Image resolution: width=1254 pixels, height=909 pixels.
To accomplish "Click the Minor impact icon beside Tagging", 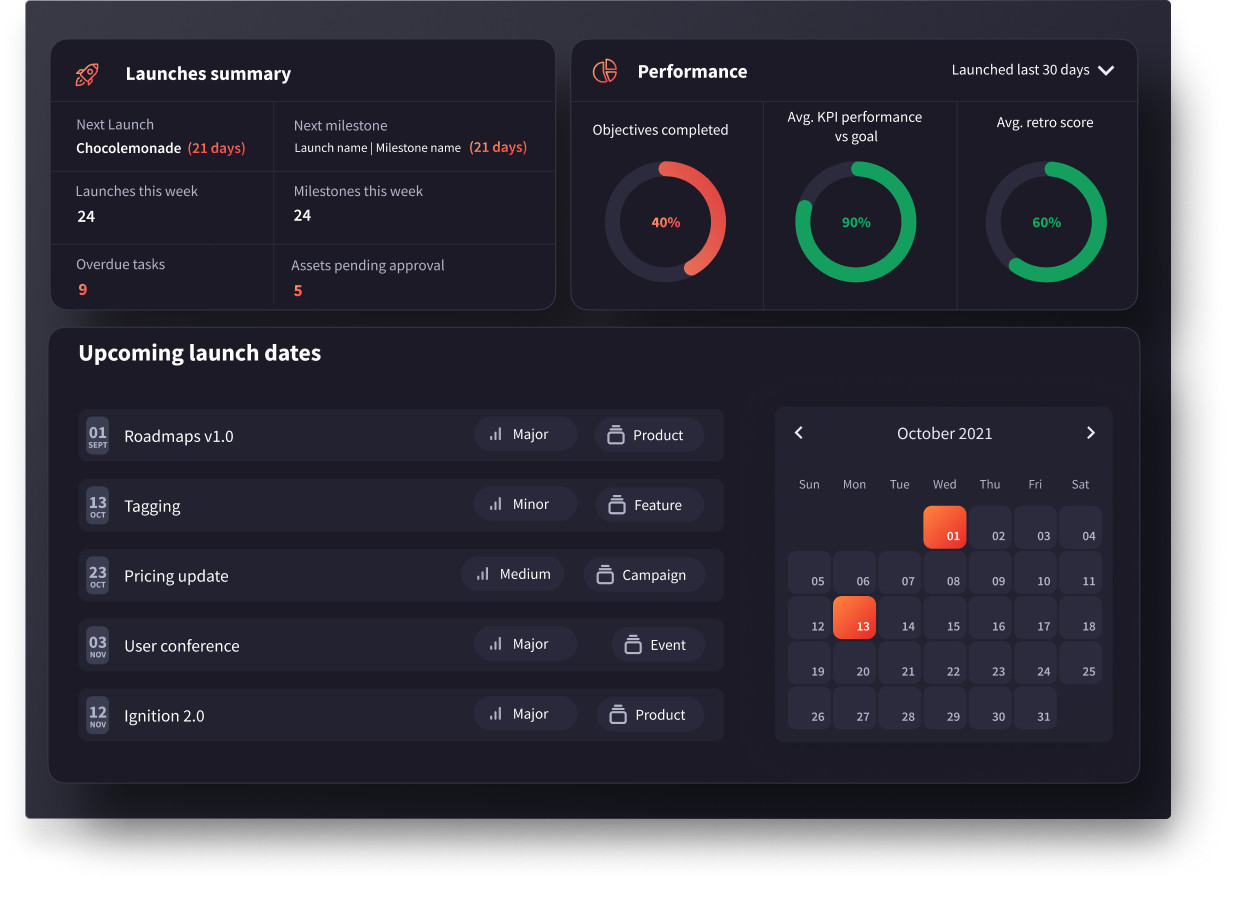I will [496, 504].
